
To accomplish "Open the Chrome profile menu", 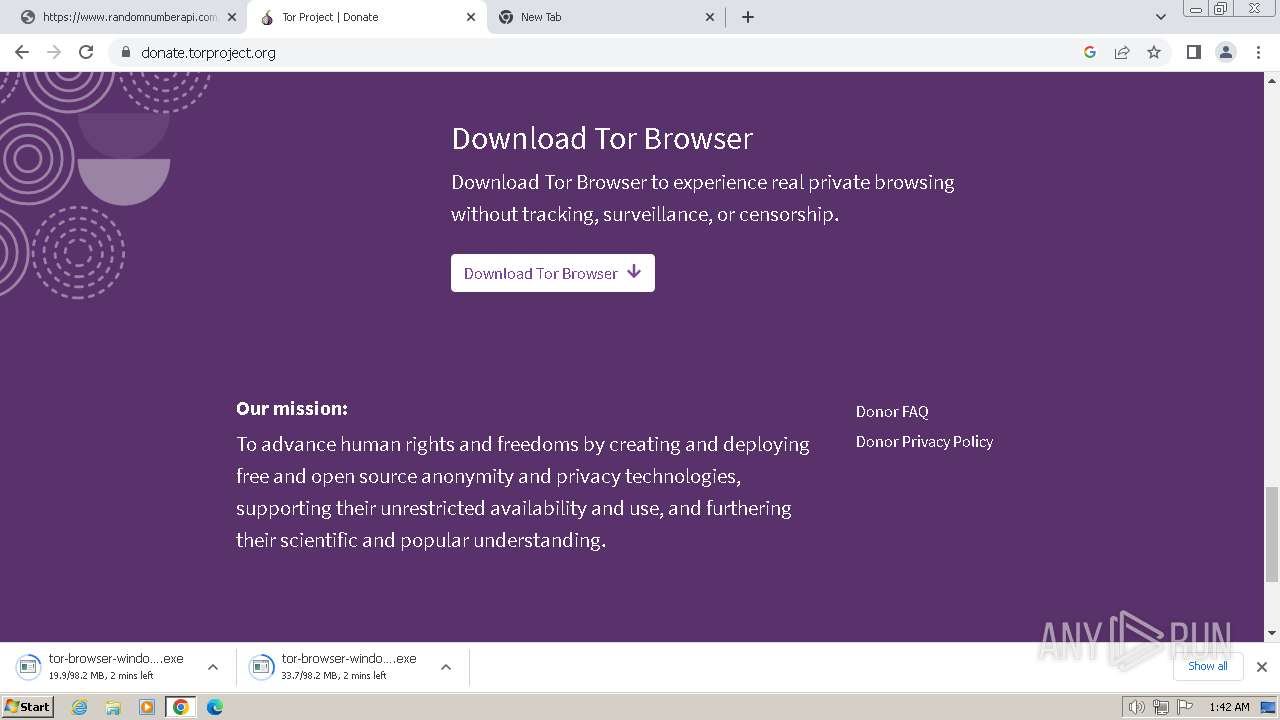I will 1226,52.
